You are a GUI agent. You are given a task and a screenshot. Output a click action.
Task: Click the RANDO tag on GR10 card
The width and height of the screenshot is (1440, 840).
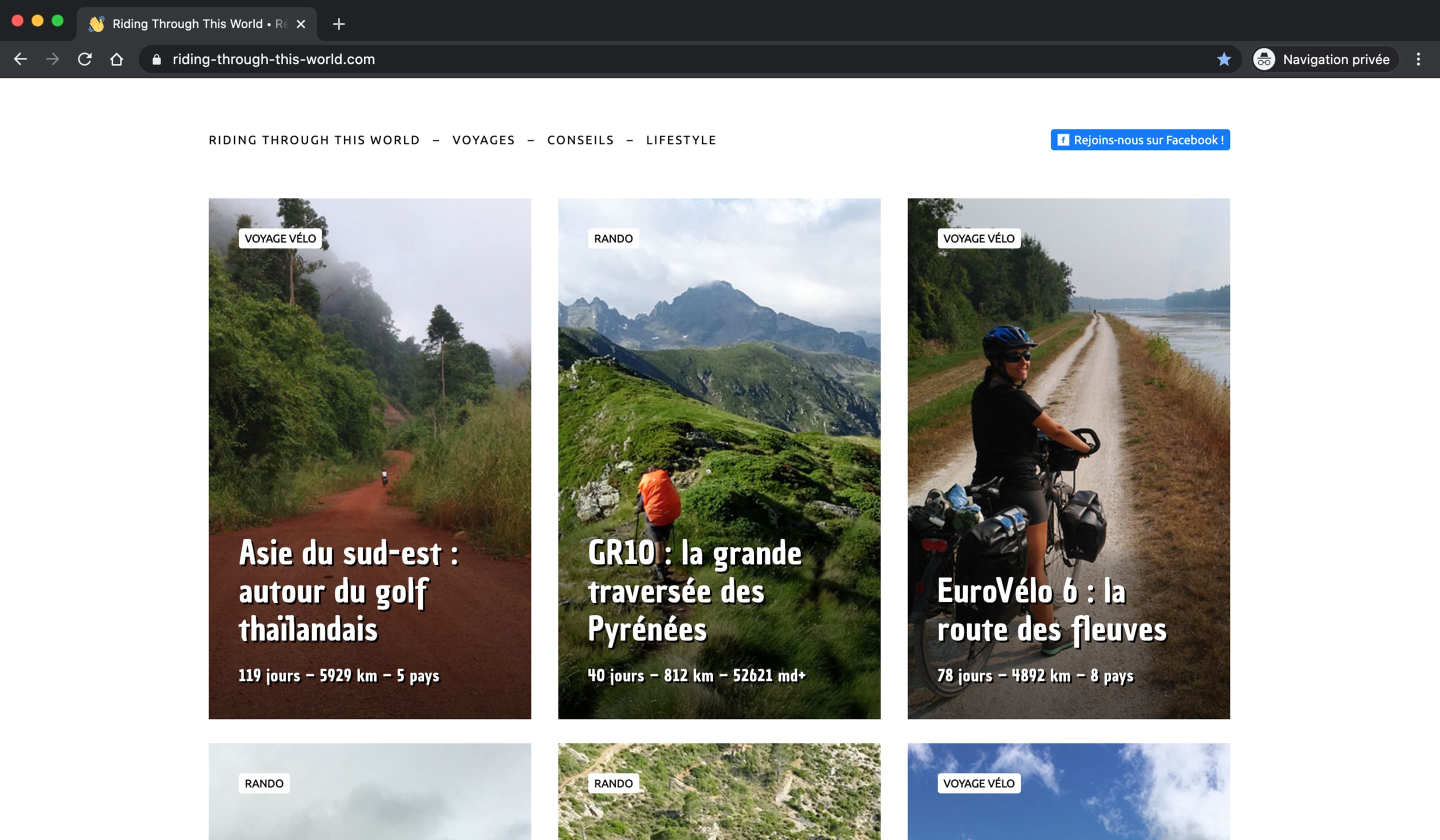click(613, 239)
